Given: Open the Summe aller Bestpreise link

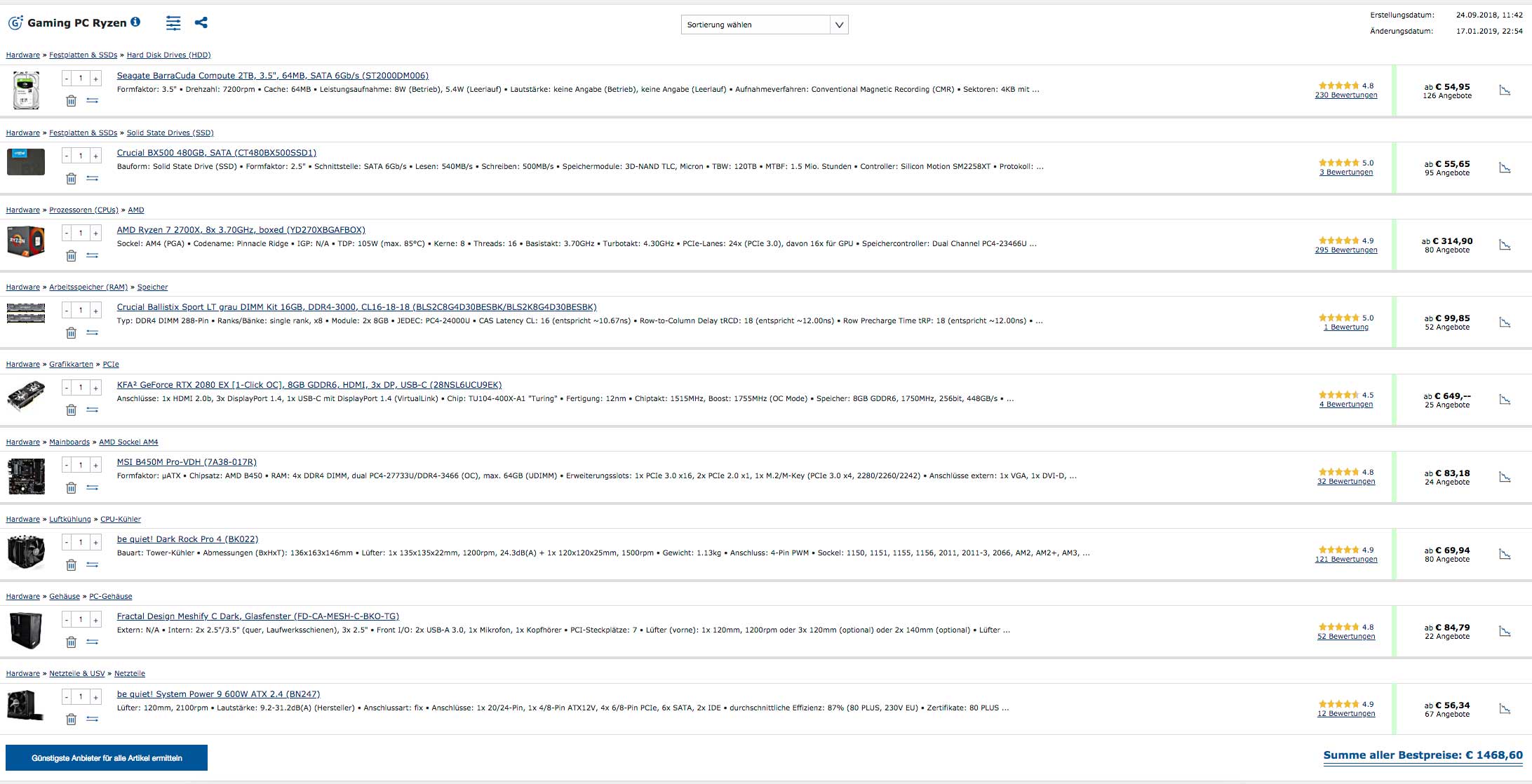Looking at the screenshot, I should pos(1423,755).
